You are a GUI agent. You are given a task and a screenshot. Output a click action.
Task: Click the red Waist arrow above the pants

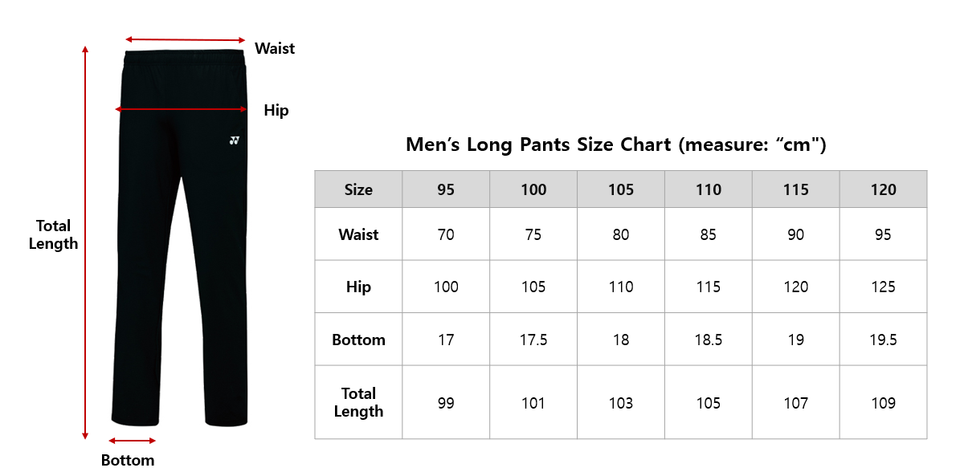185,40
